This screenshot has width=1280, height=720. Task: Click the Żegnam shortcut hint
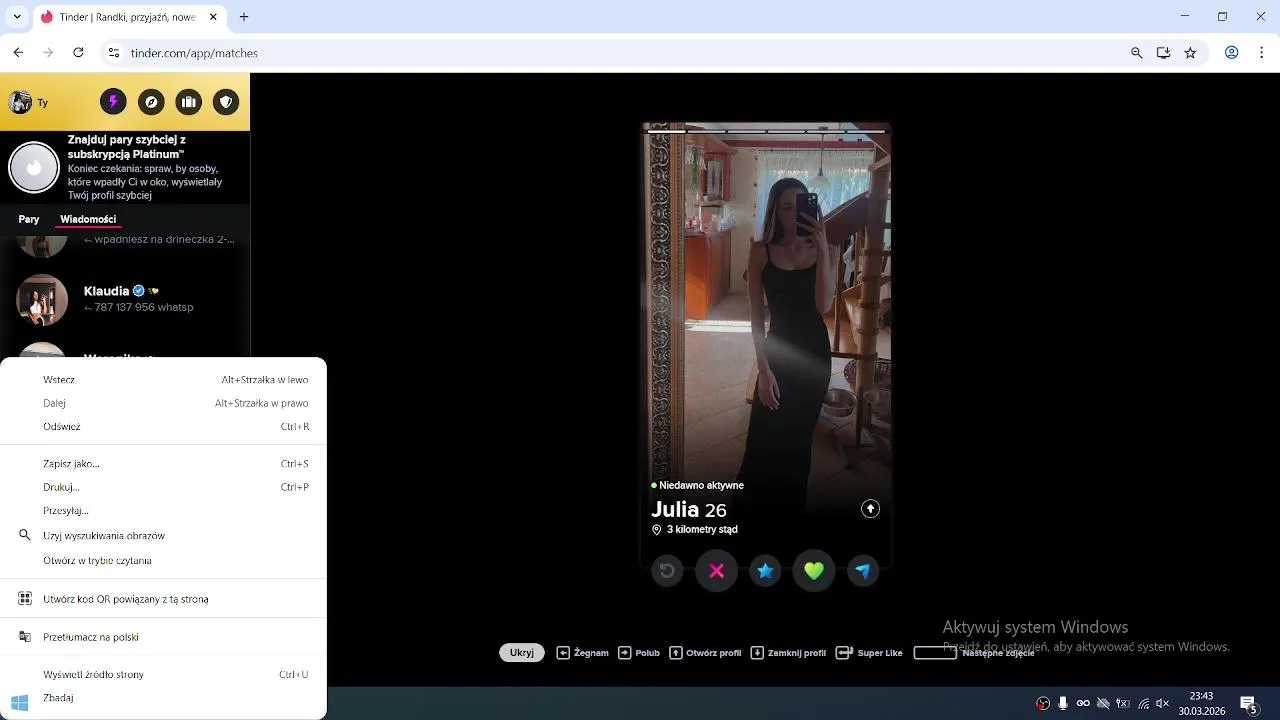582,653
